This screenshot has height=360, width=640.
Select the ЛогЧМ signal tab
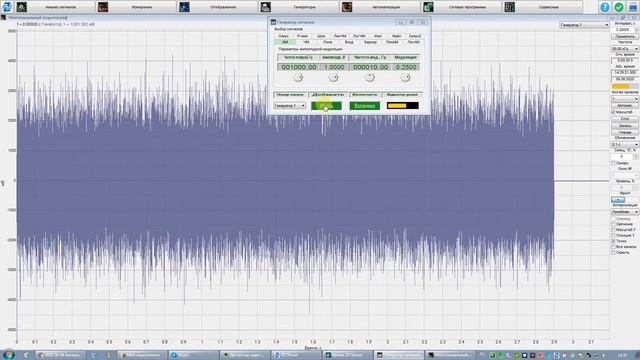[x=359, y=36]
